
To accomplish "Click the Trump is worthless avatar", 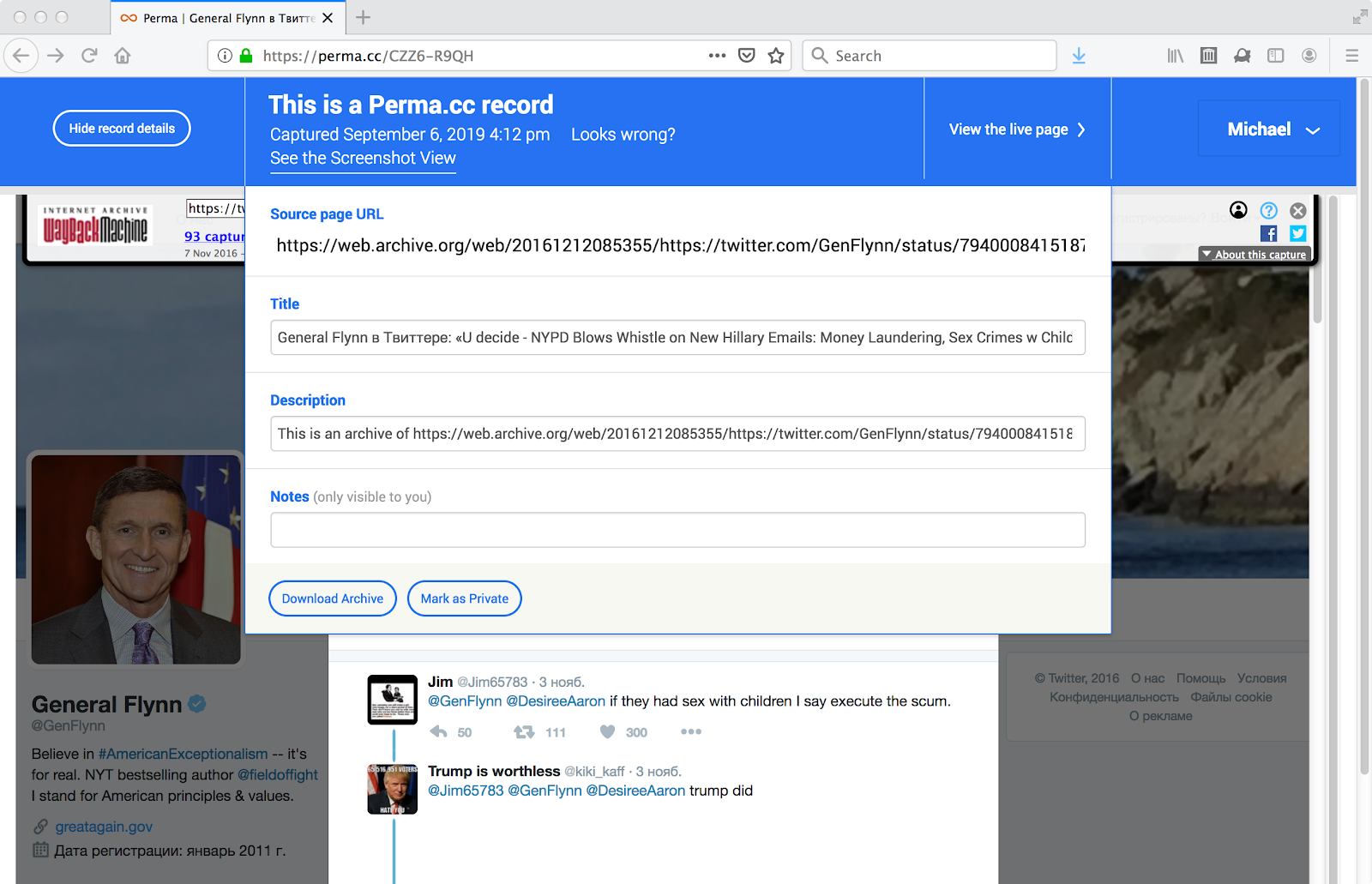I will pos(393,789).
